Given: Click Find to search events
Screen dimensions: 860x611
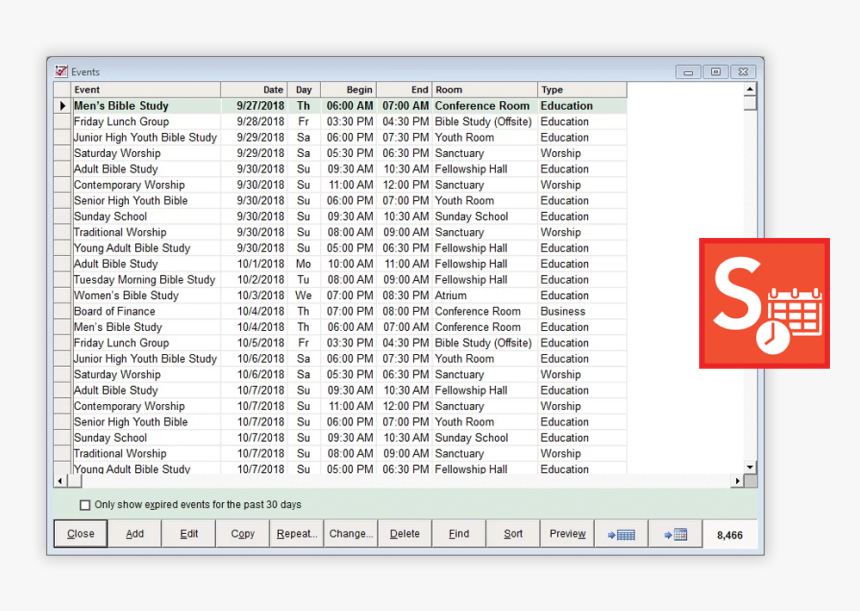Looking at the screenshot, I should (458, 534).
